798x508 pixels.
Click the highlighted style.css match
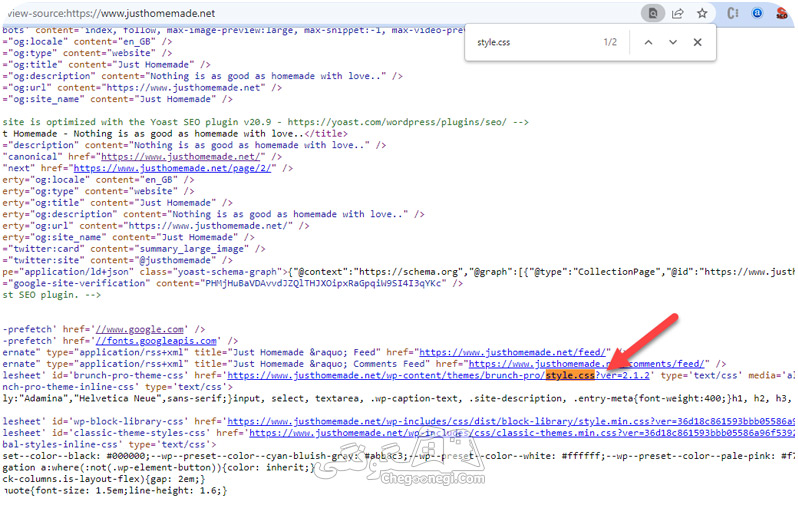pos(570,375)
